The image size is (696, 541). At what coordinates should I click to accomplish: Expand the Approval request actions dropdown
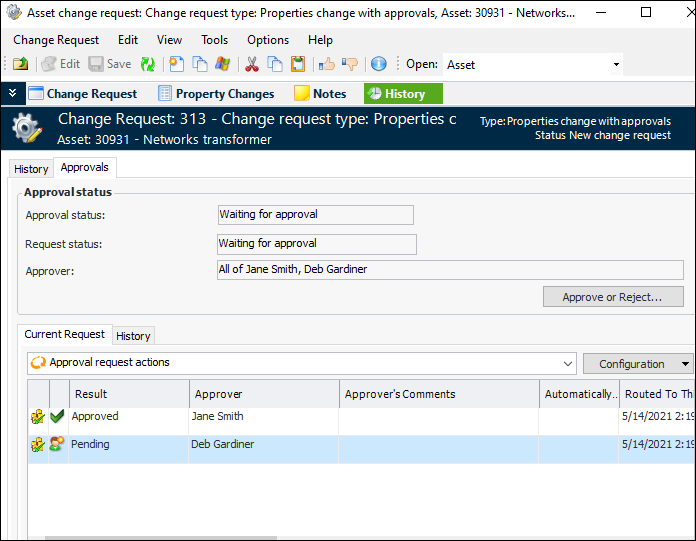[x=568, y=363]
